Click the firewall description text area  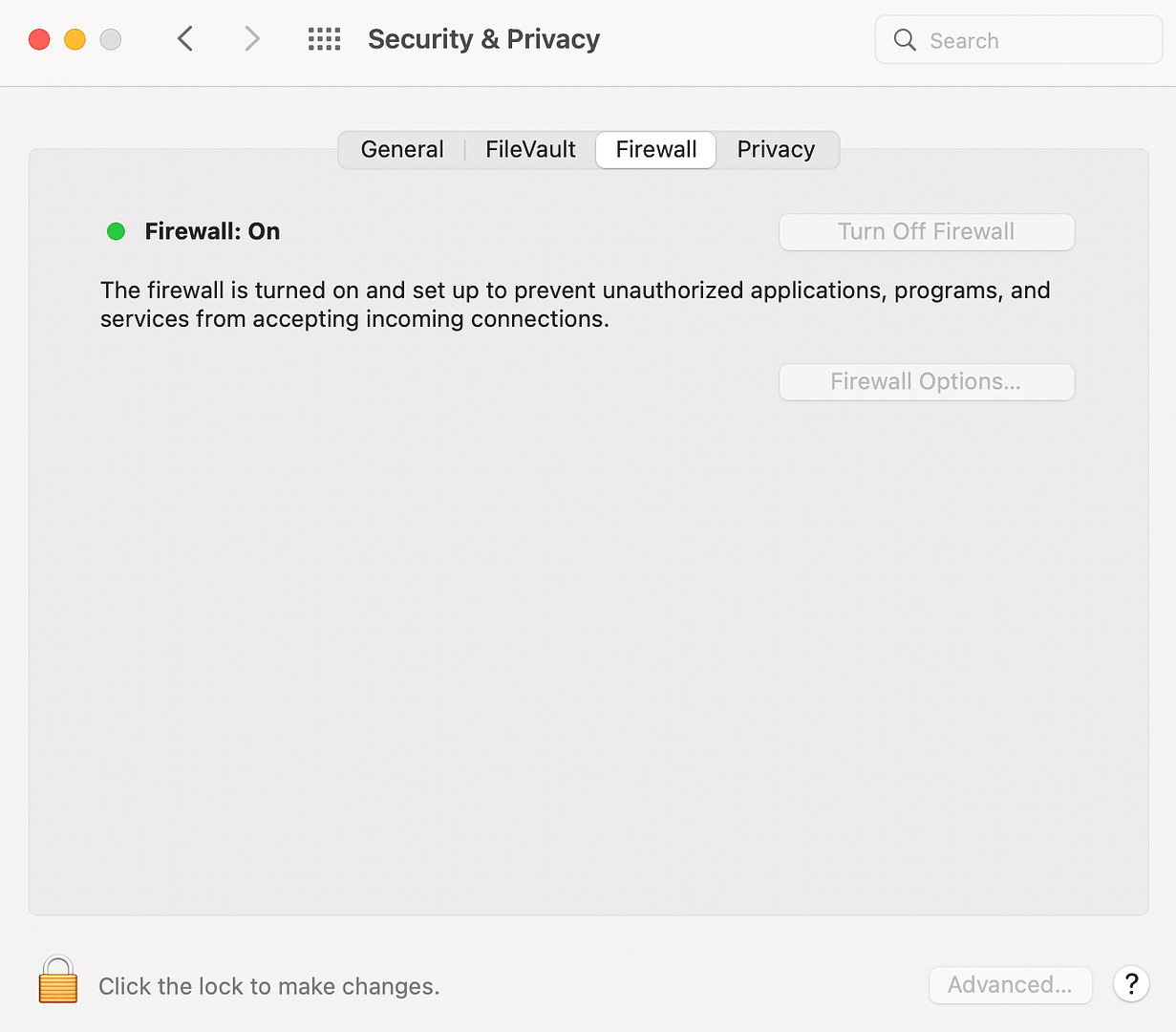[573, 304]
